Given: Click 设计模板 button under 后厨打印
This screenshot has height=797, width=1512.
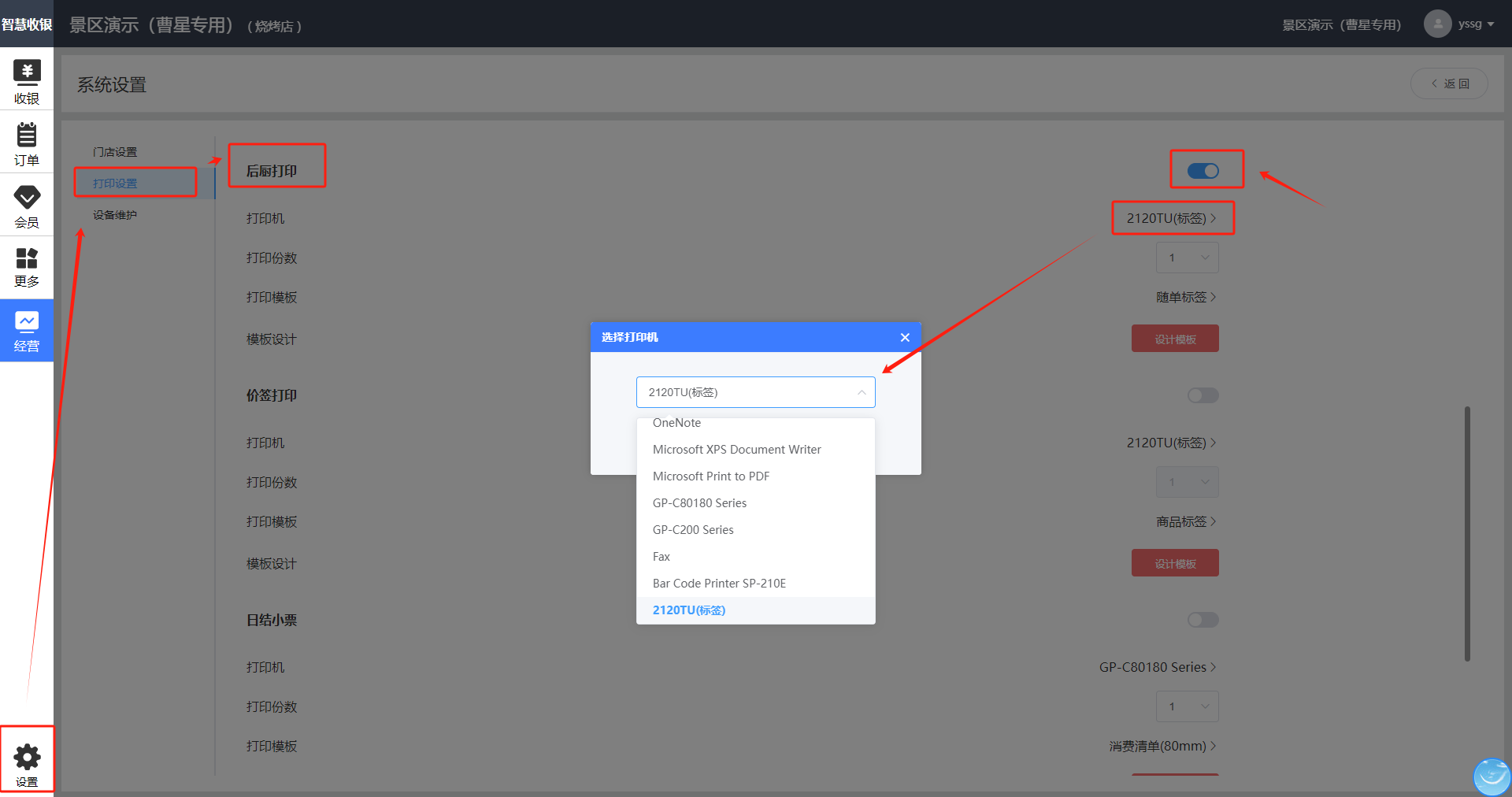Looking at the screenshot, I should pos(1175,339).
